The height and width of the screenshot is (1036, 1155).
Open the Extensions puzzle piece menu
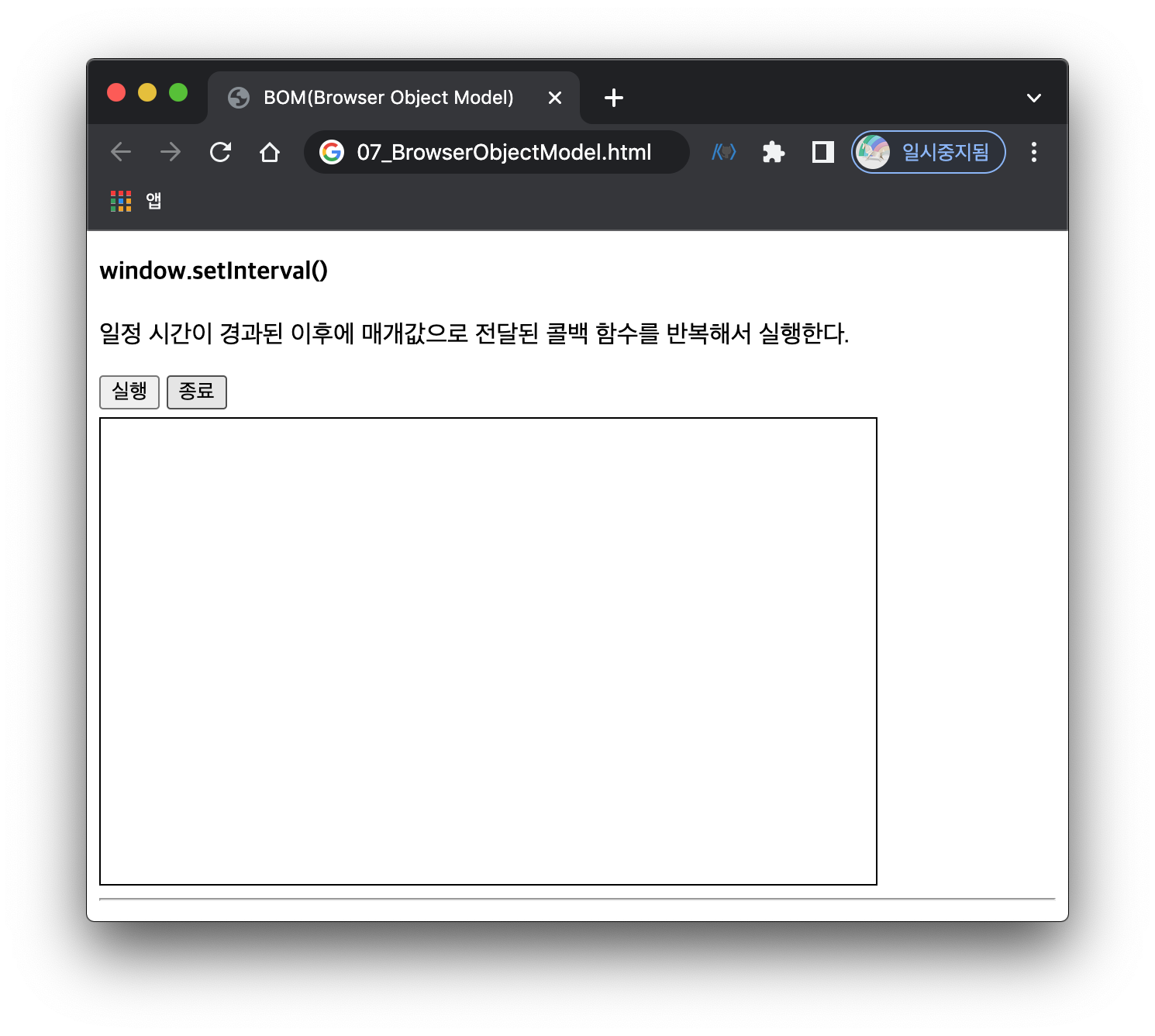[x=774, y=152]
